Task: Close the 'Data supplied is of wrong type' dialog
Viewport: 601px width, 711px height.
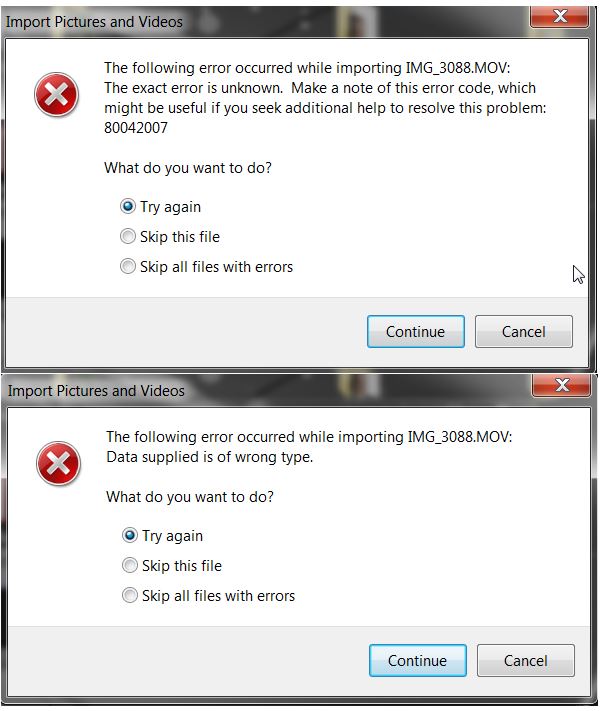Action: click(562, 385)
